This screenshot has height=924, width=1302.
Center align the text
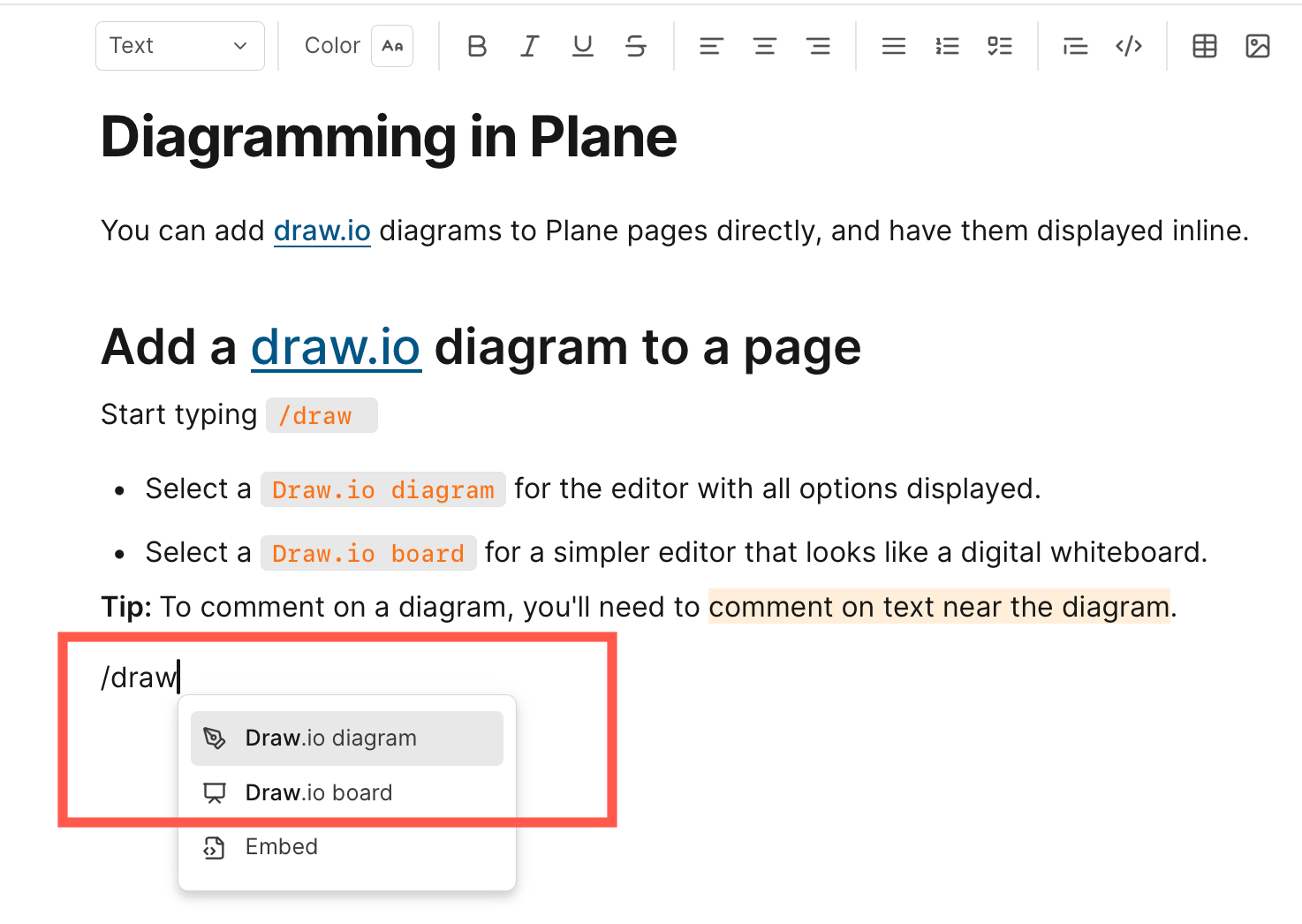(x=765, y=46)
